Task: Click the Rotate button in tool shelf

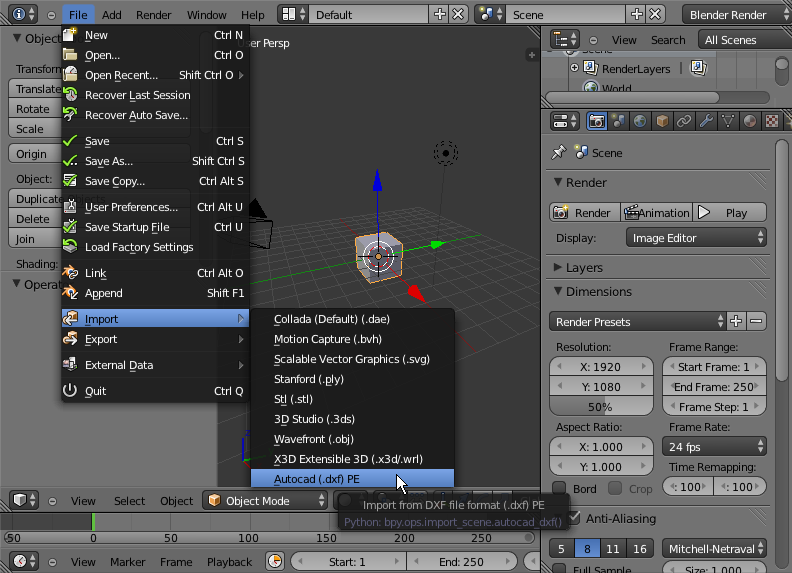Action: pyautogui.click(x=34, y=109)
